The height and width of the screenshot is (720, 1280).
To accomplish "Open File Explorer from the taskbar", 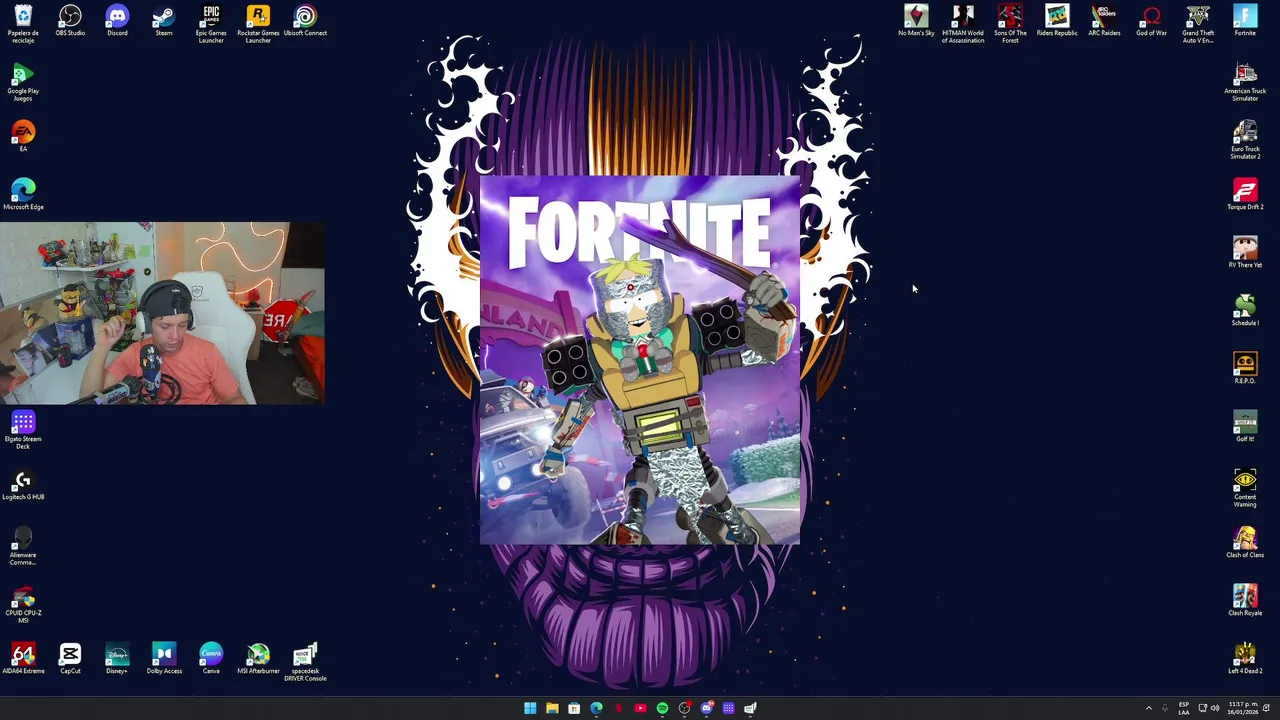I will (x=552, y=708).
